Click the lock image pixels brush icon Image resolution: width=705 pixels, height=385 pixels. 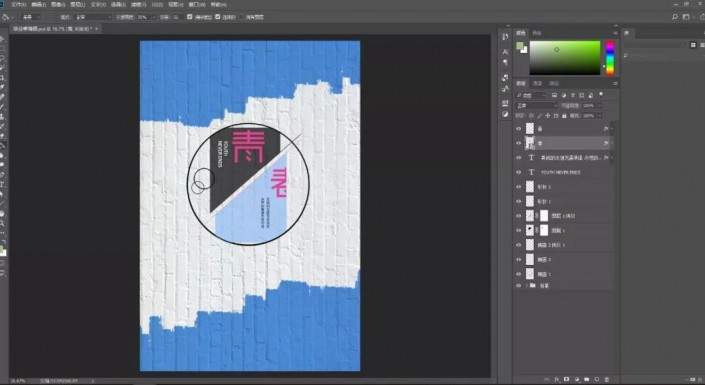coord(540,116)
